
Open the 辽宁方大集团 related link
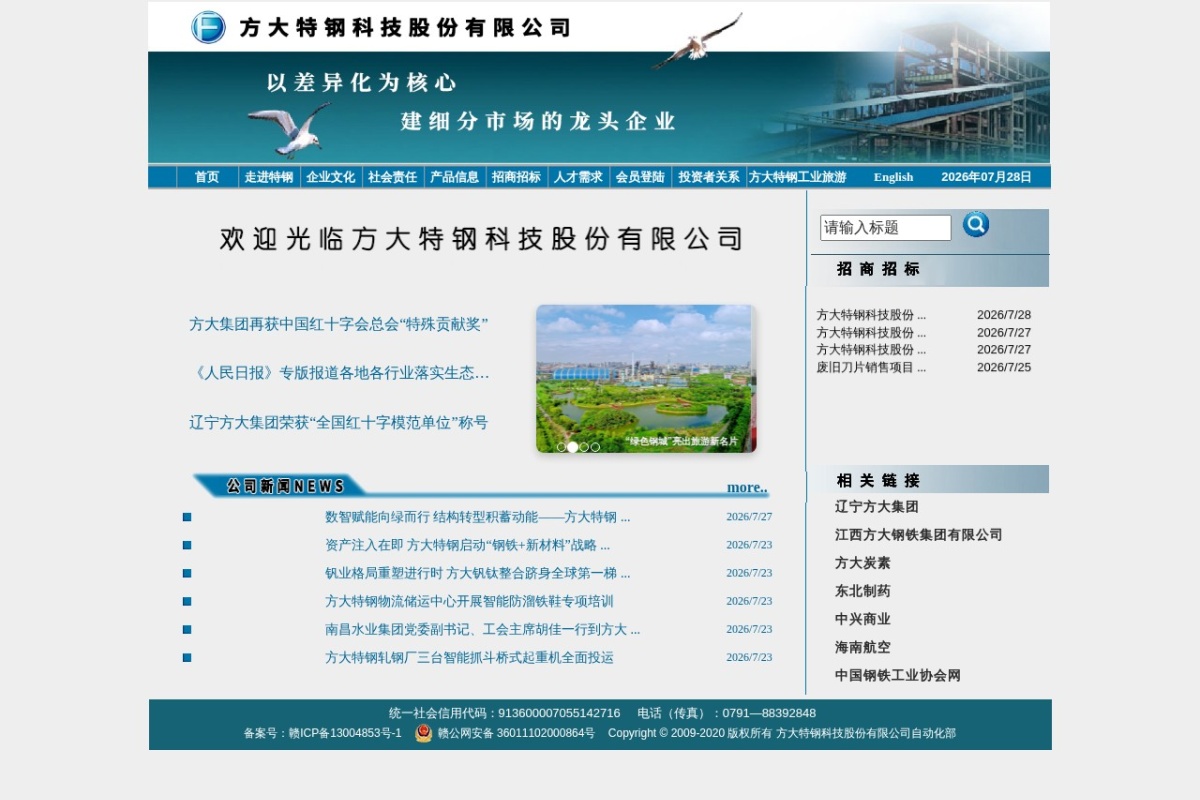coord(877,507)
